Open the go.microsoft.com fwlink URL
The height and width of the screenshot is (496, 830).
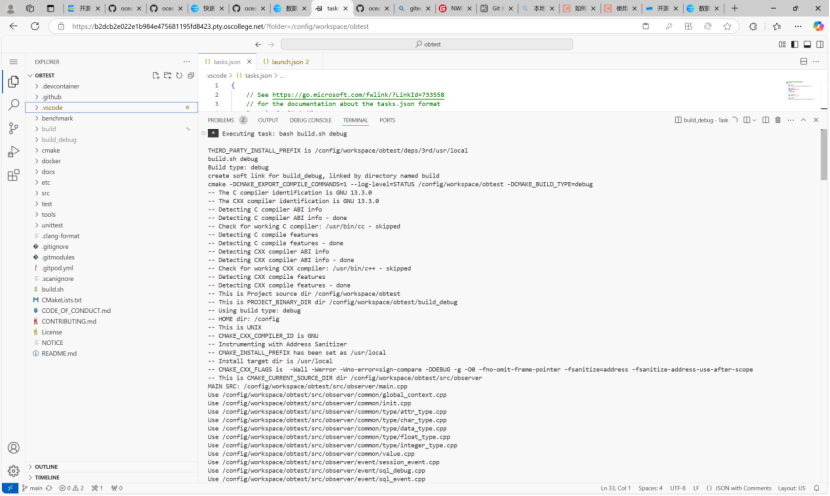click(x=358, y=95)
